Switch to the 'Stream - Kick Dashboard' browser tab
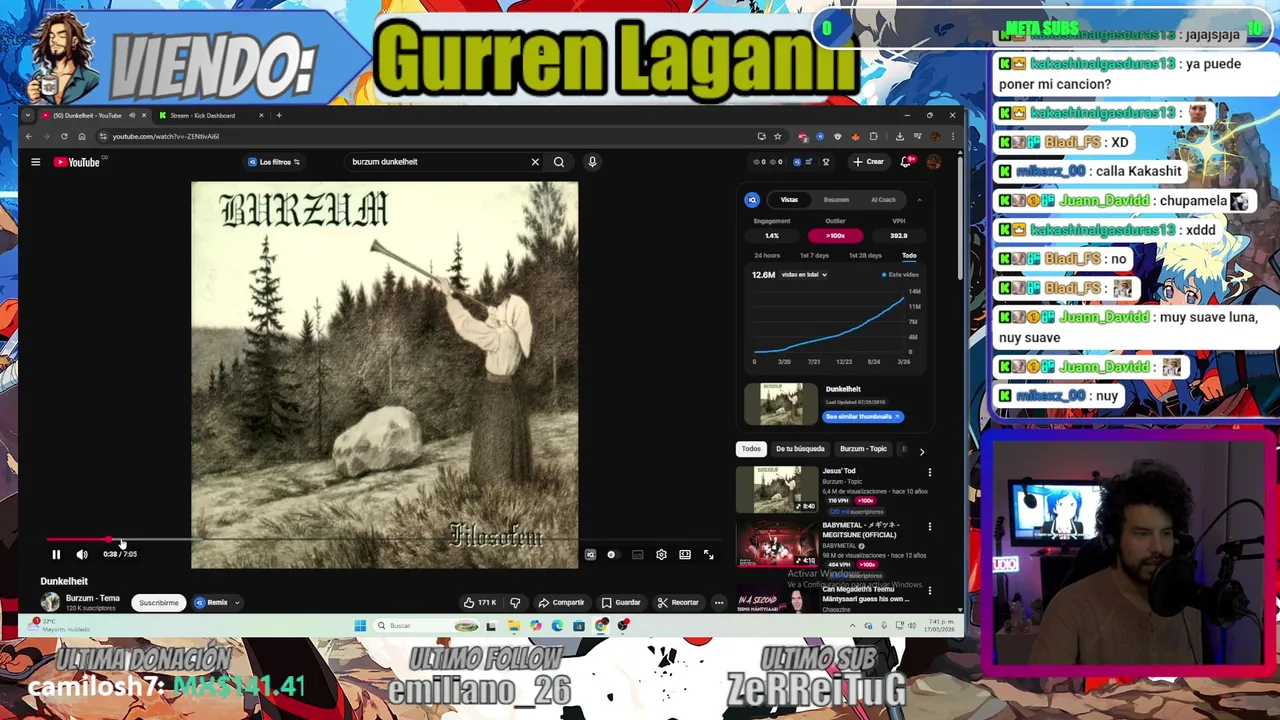 210,115
